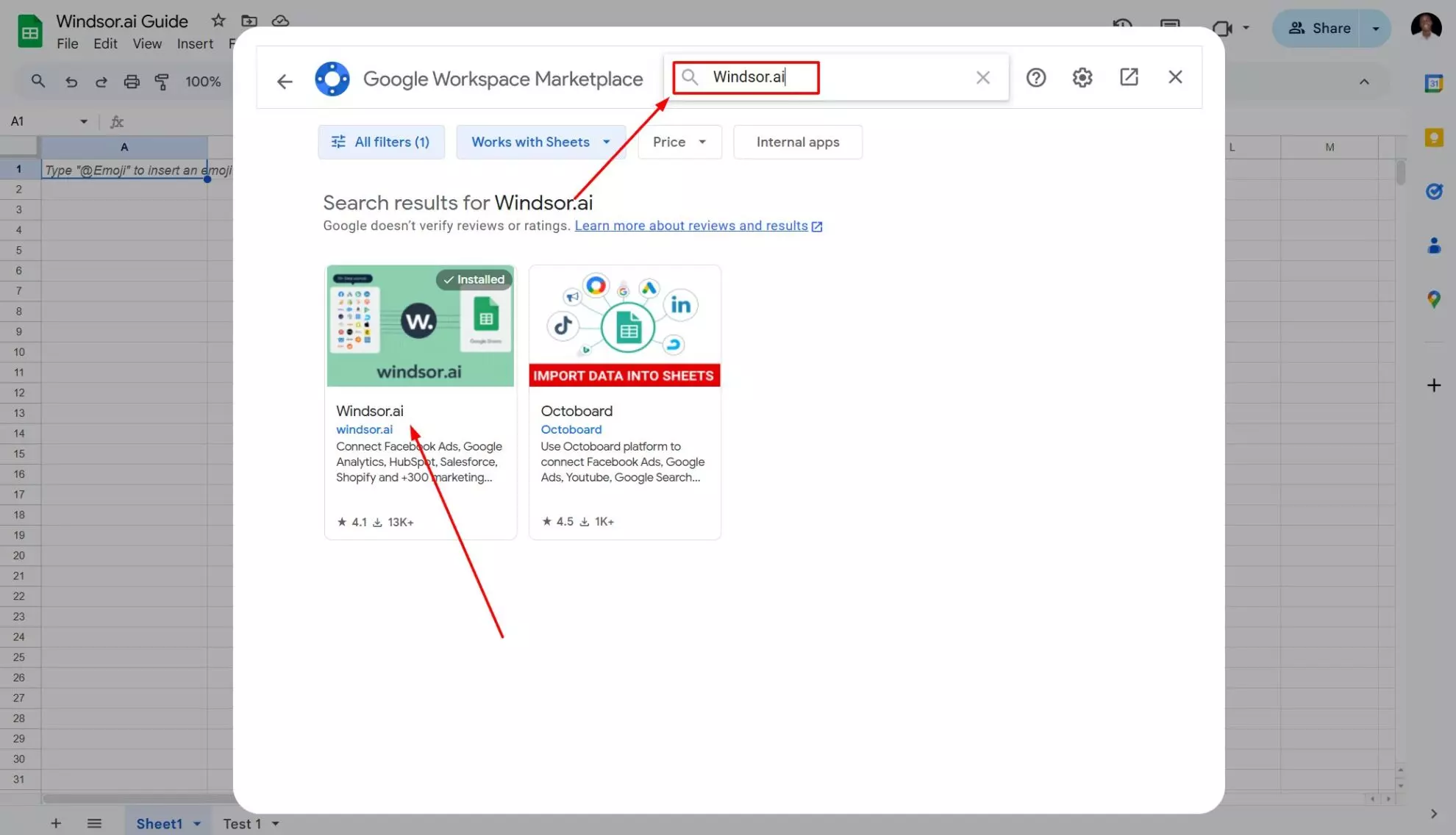Check cloud save status icon
Viewport: 1456px width, 835px height.
coord(280,21)
